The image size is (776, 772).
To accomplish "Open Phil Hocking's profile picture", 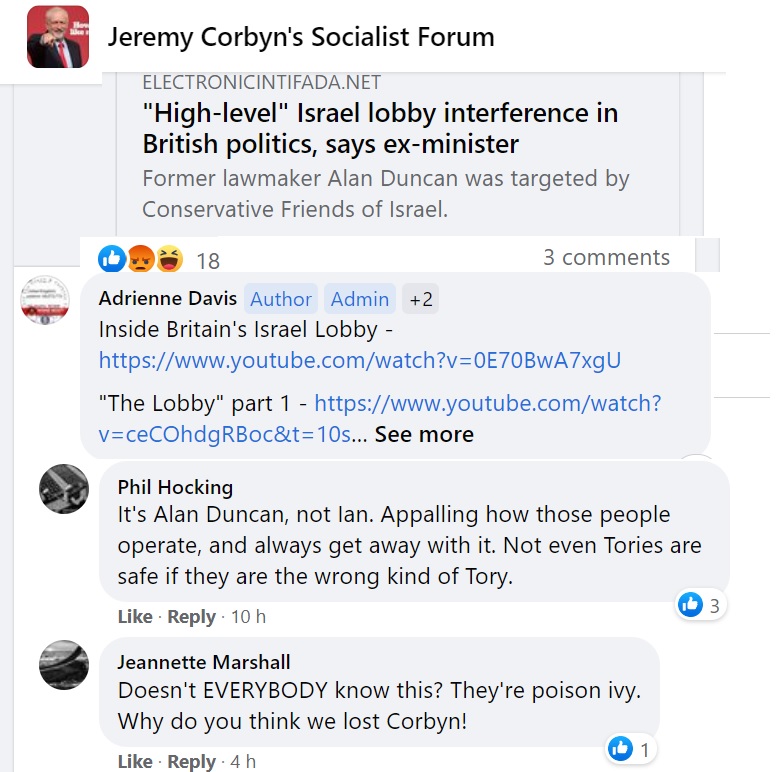I will click(x=64, y=489).
